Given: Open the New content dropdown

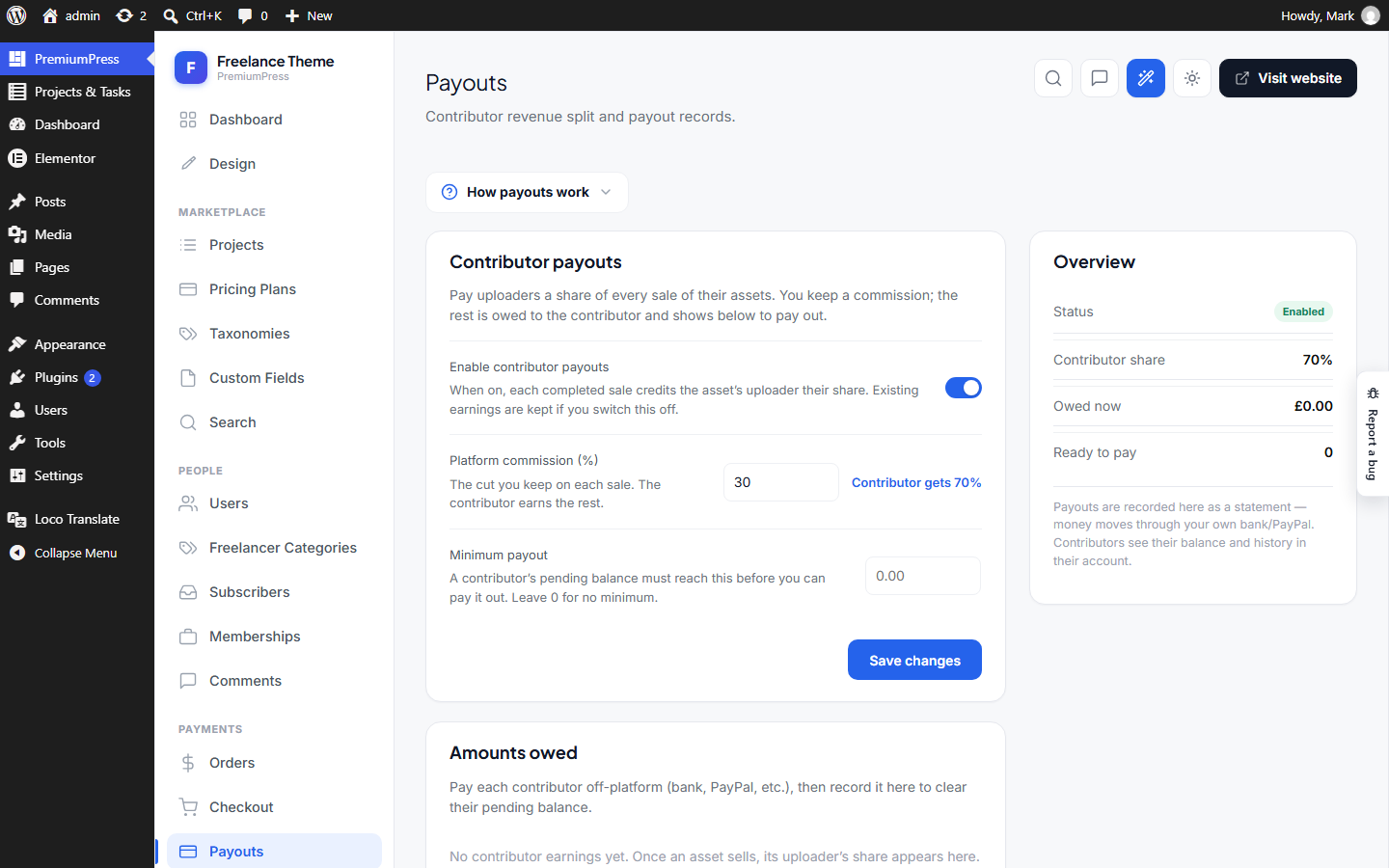Looking at the screenshot, I should click(309, 15).
